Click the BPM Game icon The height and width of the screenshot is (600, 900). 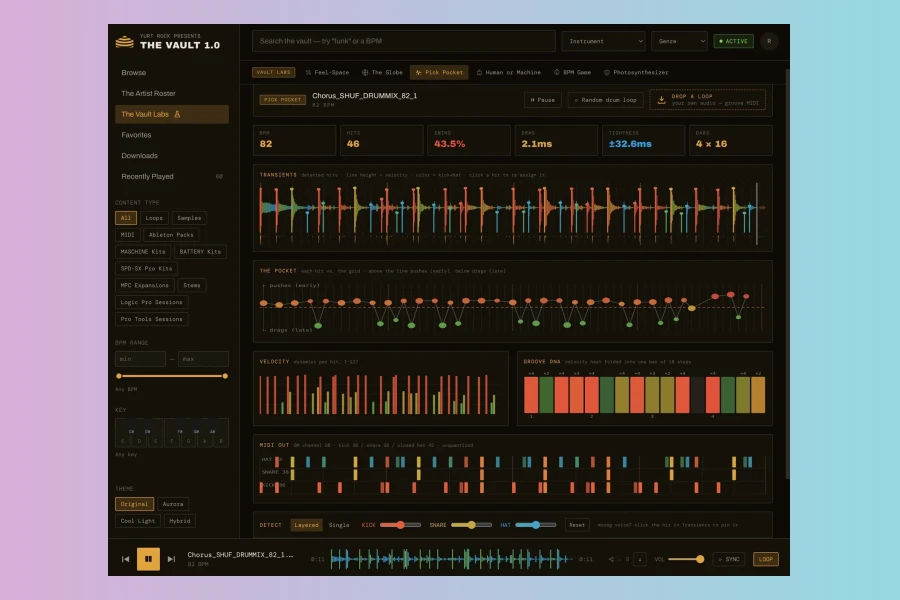[557, 73]
